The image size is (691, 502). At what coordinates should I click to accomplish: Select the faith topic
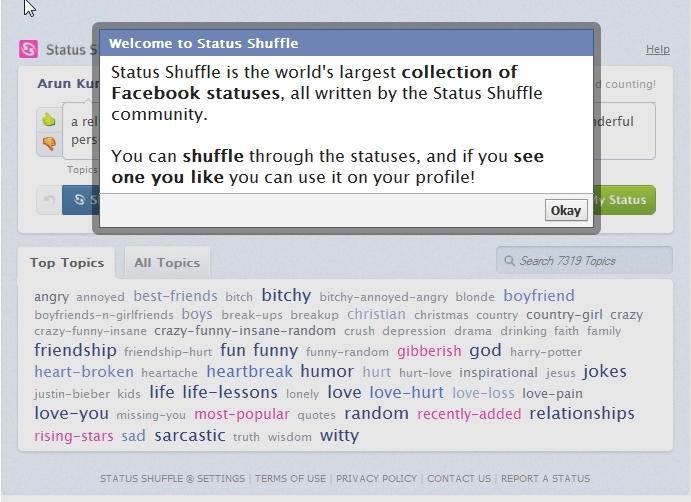tap(566, 331)
